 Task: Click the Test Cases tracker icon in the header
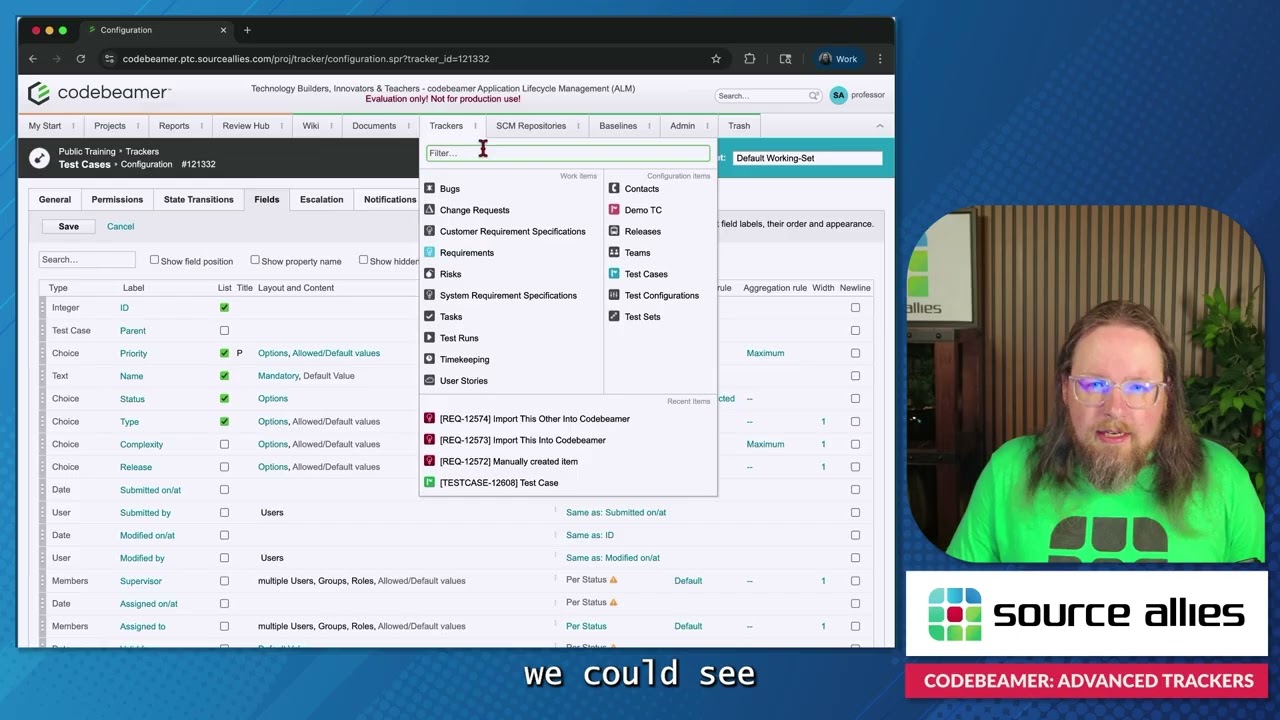pyautogui.click(x=39, y=158)
